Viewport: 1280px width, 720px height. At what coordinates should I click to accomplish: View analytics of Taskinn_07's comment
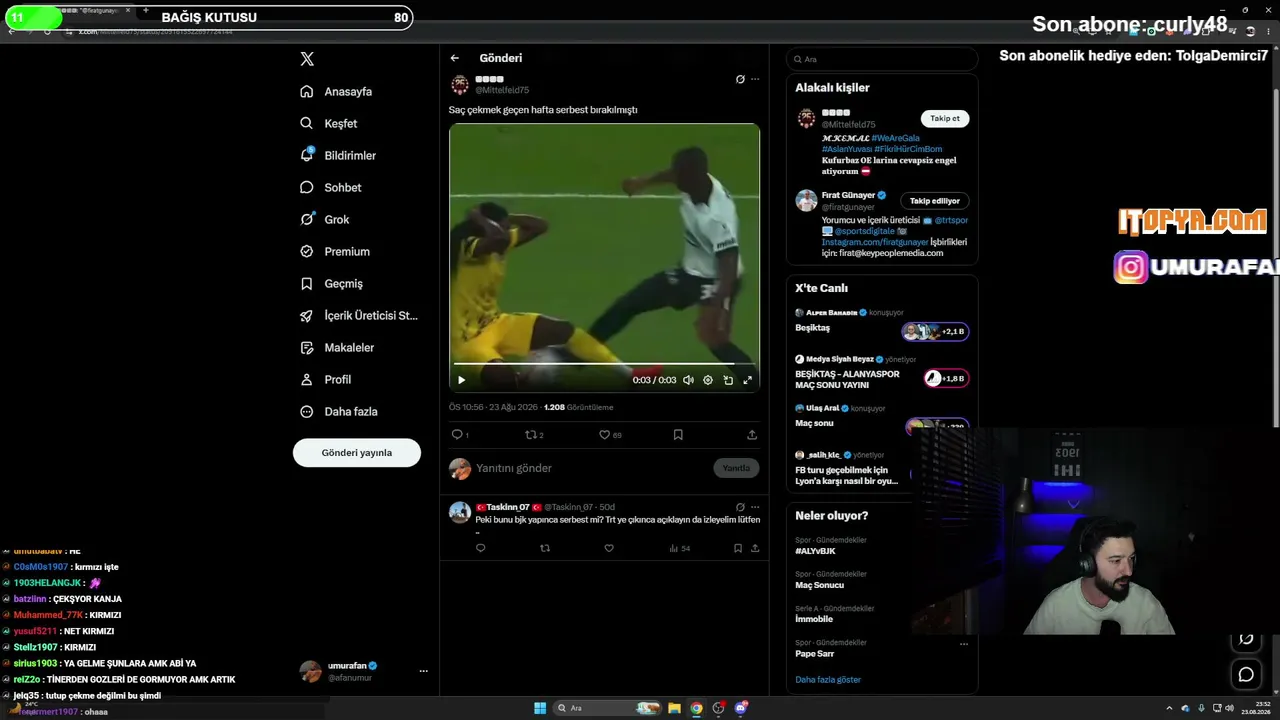(x=680, y=548)
